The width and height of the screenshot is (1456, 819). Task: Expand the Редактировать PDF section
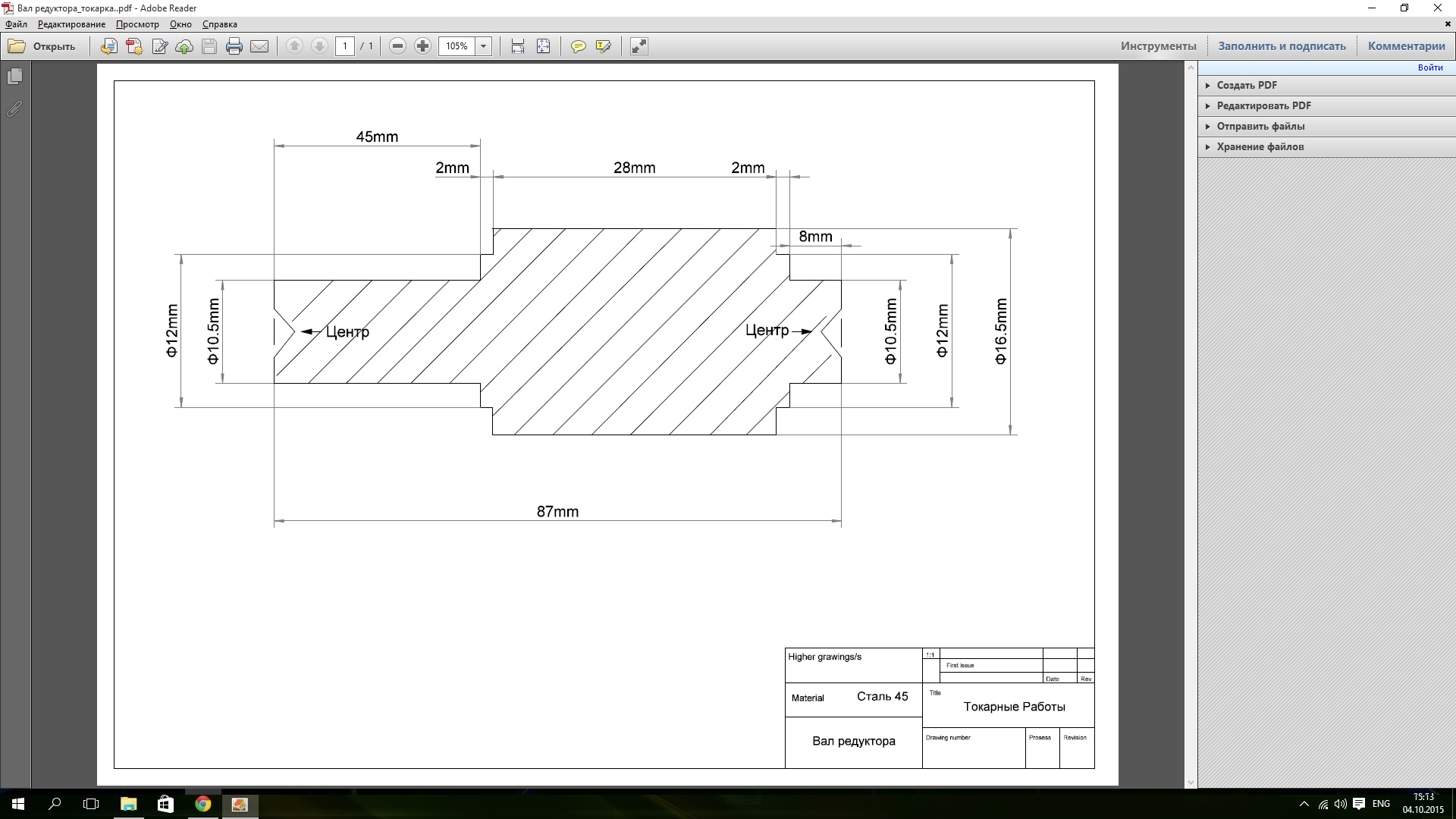1263,105
